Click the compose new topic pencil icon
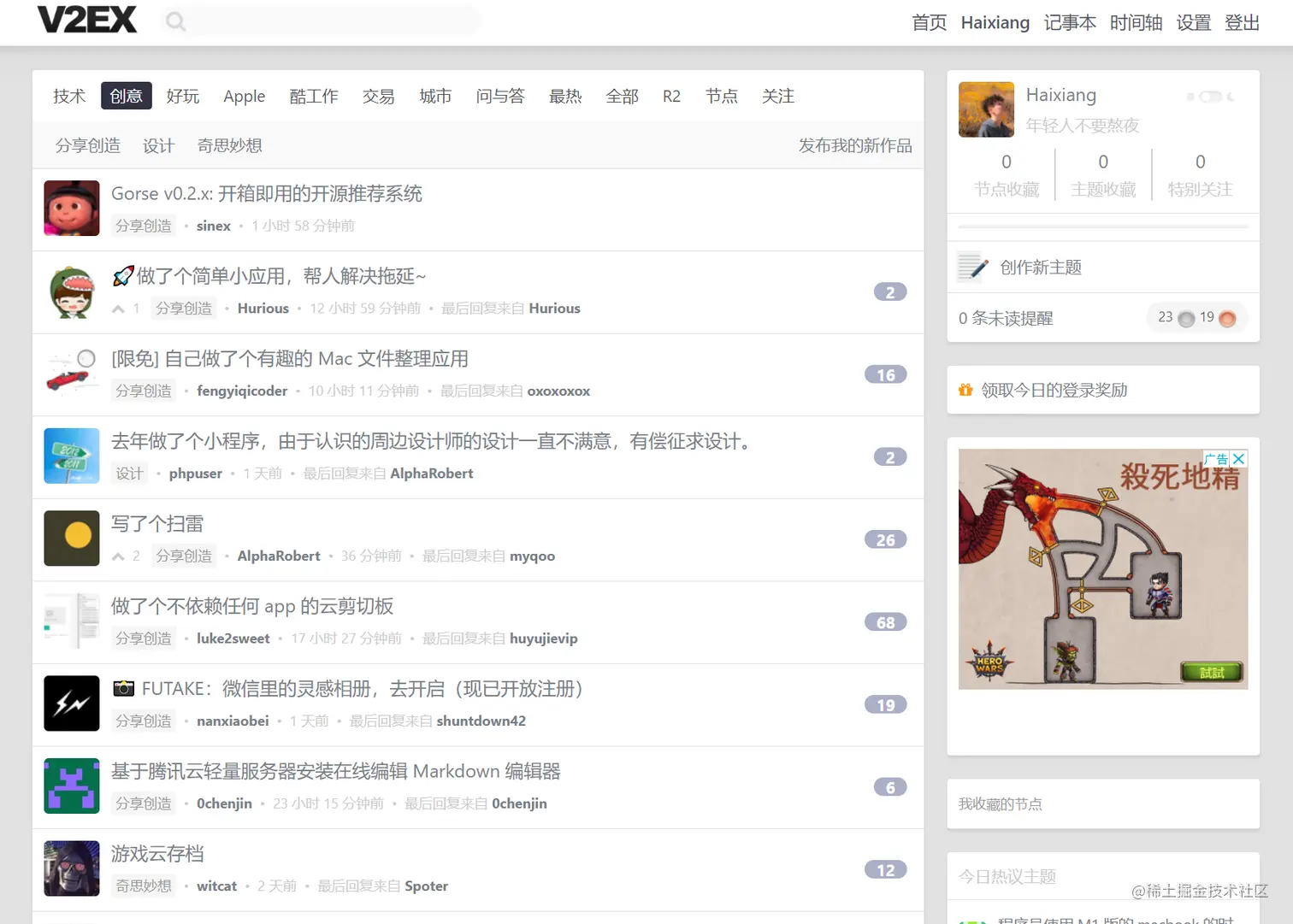The image size is (1293, 924). click(x=972, y=268)
